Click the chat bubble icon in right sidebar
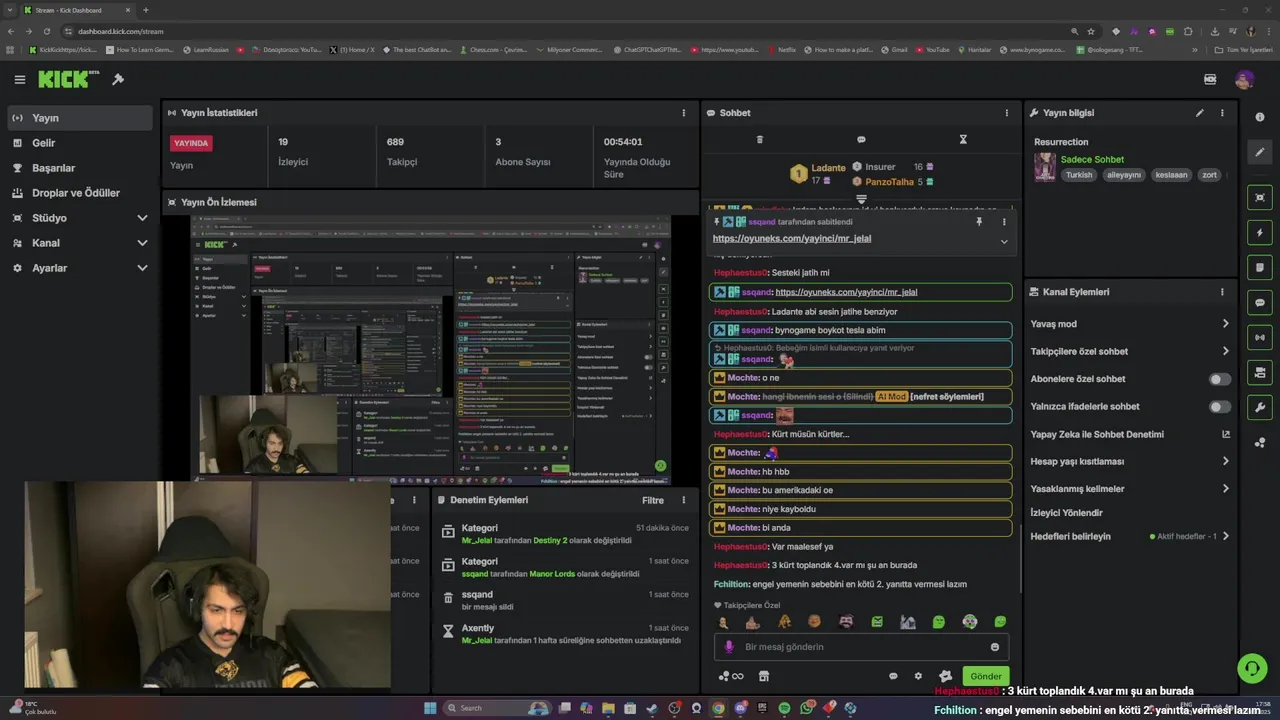Screen dimensions: 1280x720 point(1260,302)
